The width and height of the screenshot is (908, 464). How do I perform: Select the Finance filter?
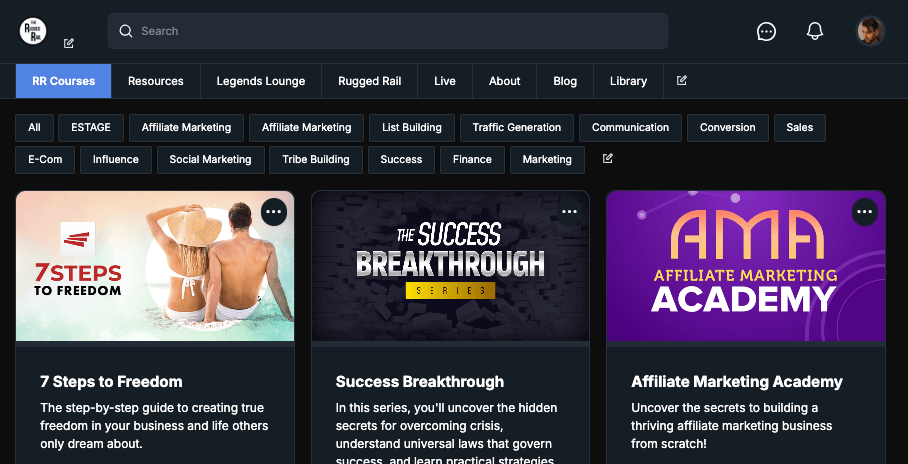point(472,160)
